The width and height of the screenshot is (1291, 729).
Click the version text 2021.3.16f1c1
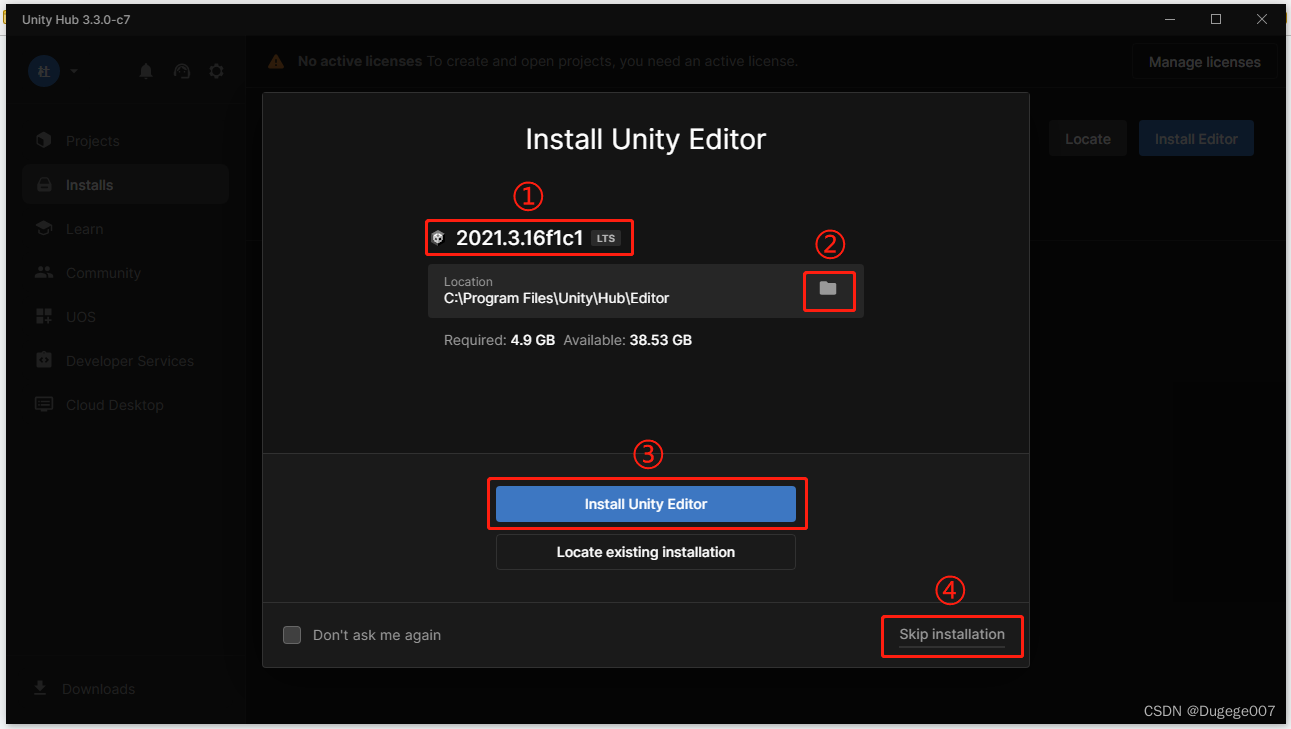point(519,238)
